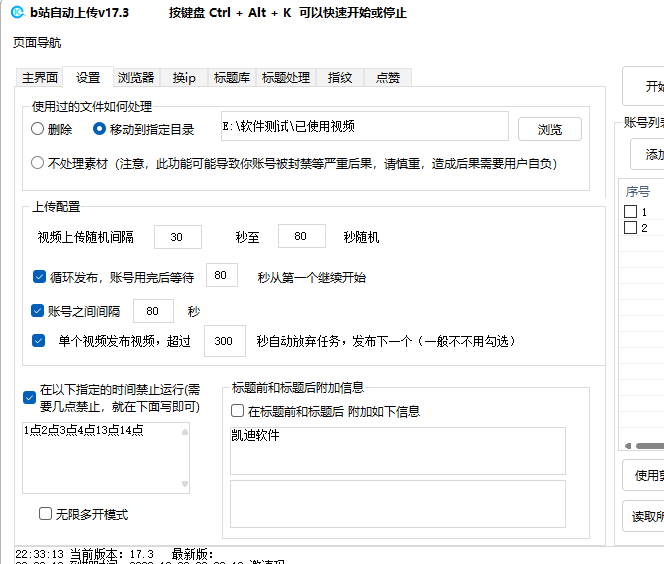Viewport: 664px width, 564px height.
Task: Click the upload interval minimum field showing 30
Action: [x=178, y=237]
